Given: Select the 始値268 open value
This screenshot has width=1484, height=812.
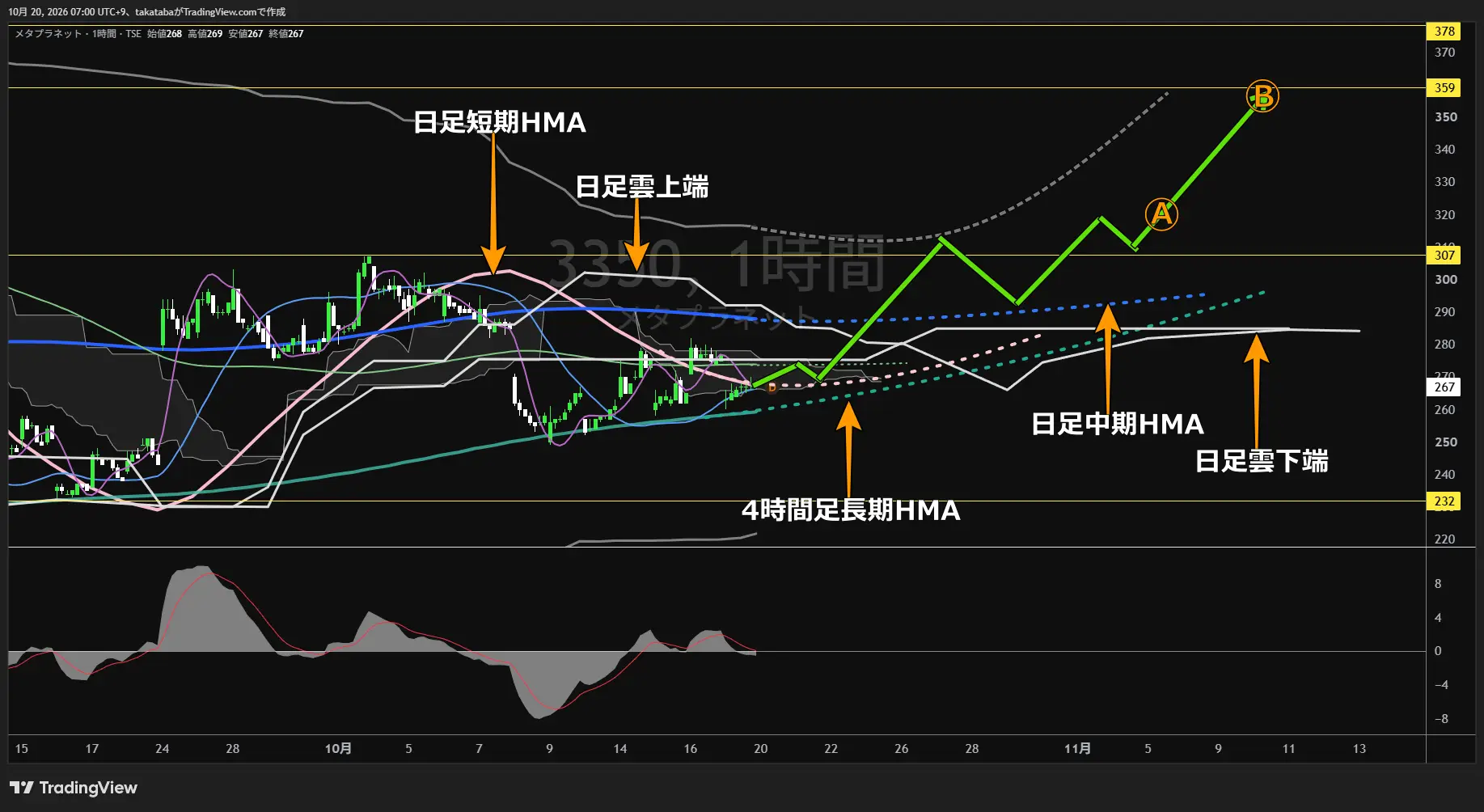Looking at the screenshot, I should (164, 34).
